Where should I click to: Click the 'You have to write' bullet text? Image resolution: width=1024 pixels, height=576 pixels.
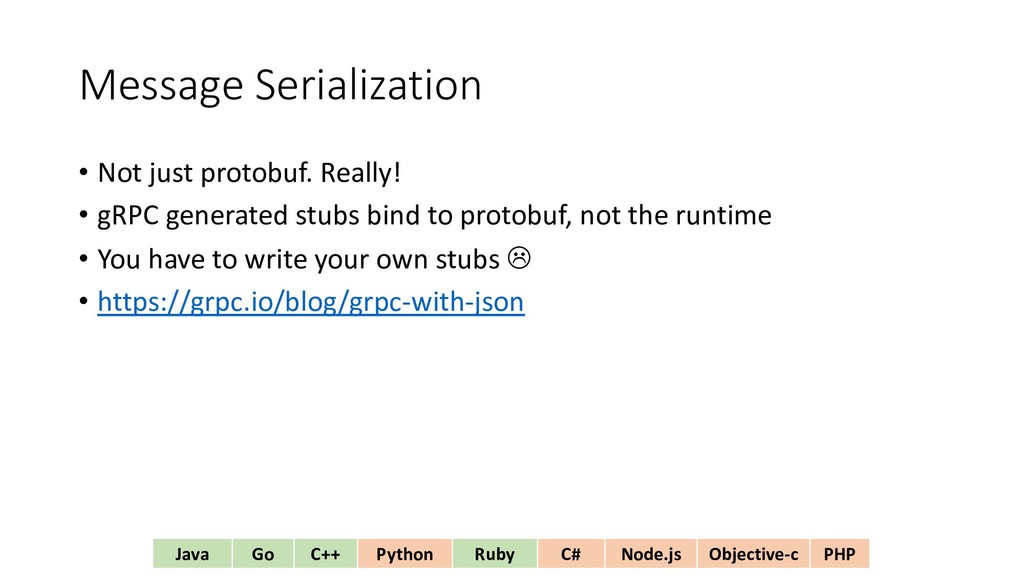(x=203, y=259)
